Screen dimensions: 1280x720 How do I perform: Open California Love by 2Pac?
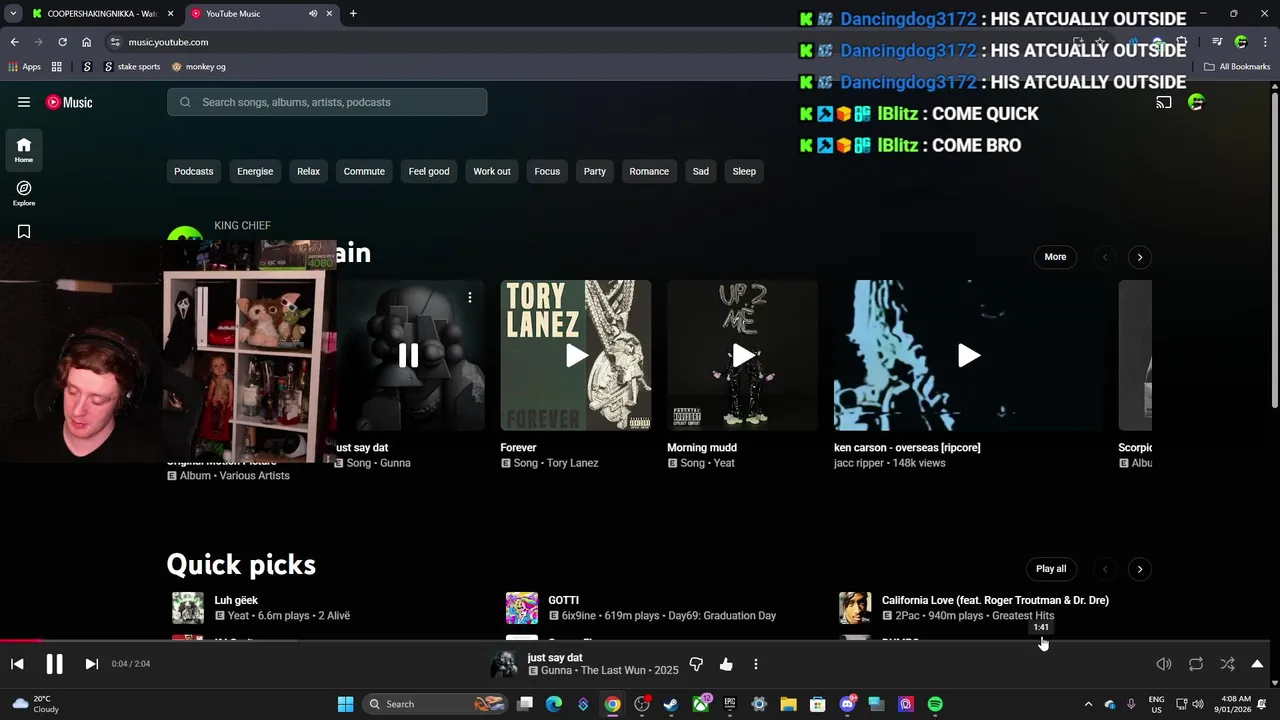click(x=995, y=600)
